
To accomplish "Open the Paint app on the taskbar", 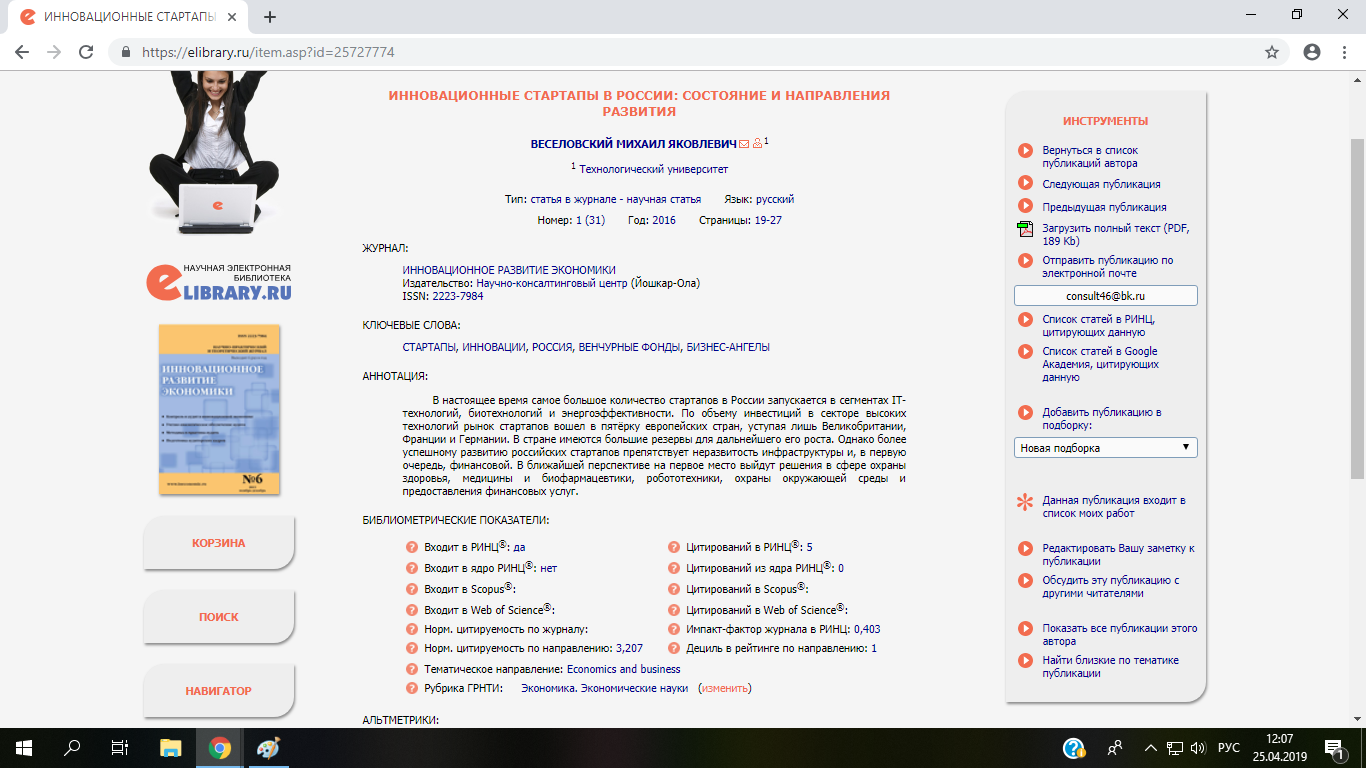I will click(x=268, y=747).
